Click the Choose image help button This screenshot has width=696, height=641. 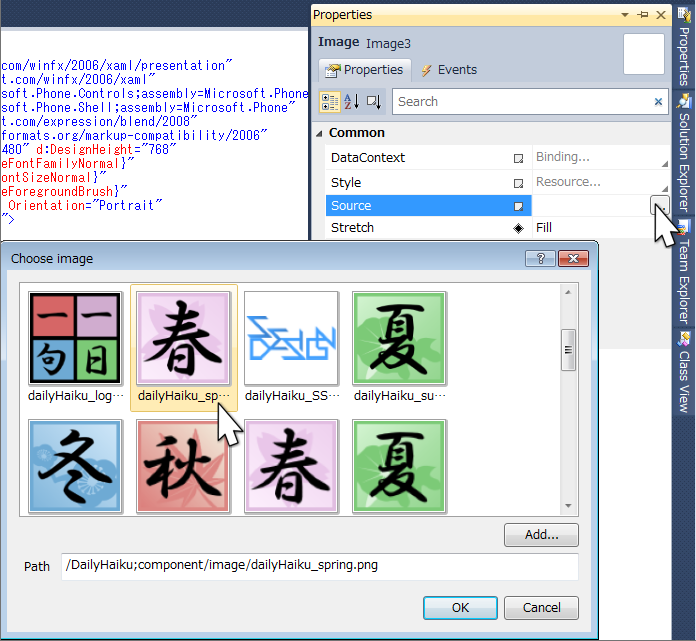[x=540, y=258]
